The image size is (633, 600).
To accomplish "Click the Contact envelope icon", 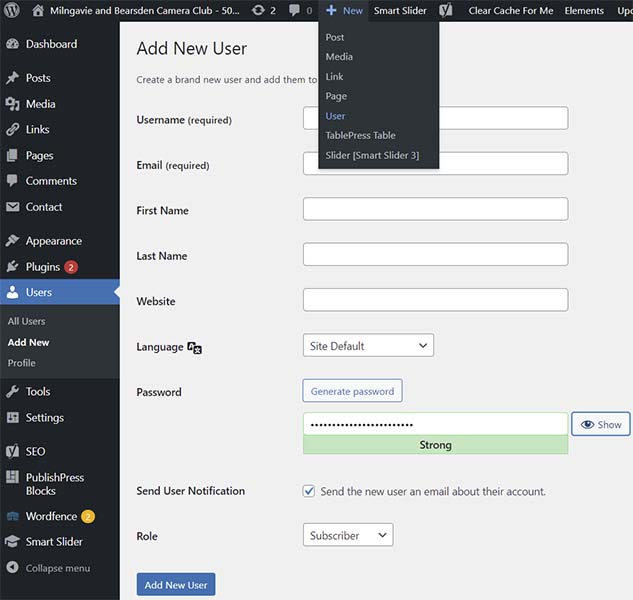I will pyautogui.click(x=13, y=207).
